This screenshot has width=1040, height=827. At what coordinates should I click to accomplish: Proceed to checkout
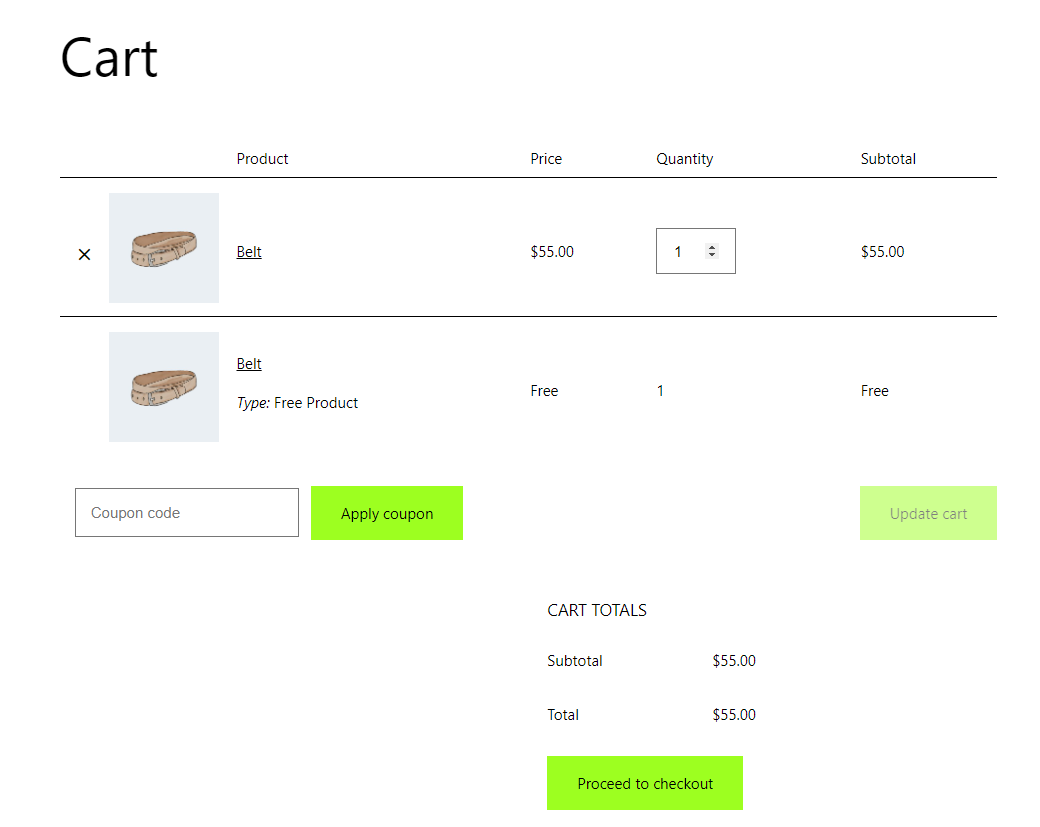tap(645, 783)
